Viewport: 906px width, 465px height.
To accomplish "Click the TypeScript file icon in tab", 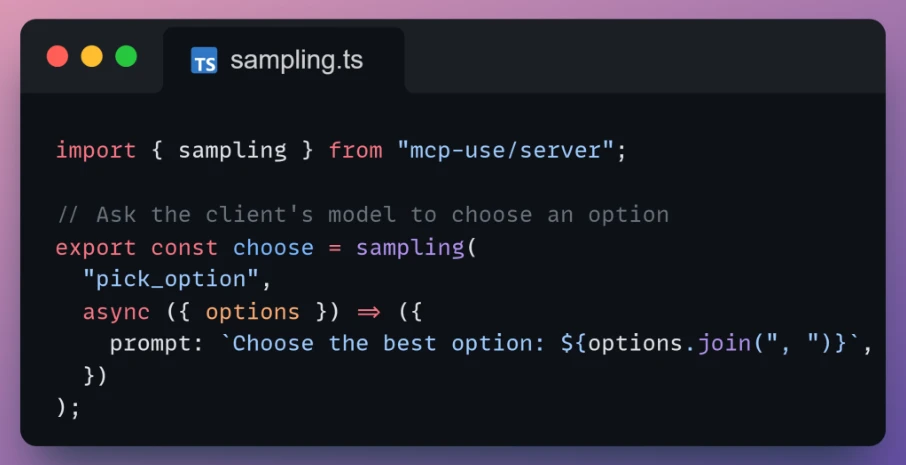I will pyautogui.click(x=204, y=60).
